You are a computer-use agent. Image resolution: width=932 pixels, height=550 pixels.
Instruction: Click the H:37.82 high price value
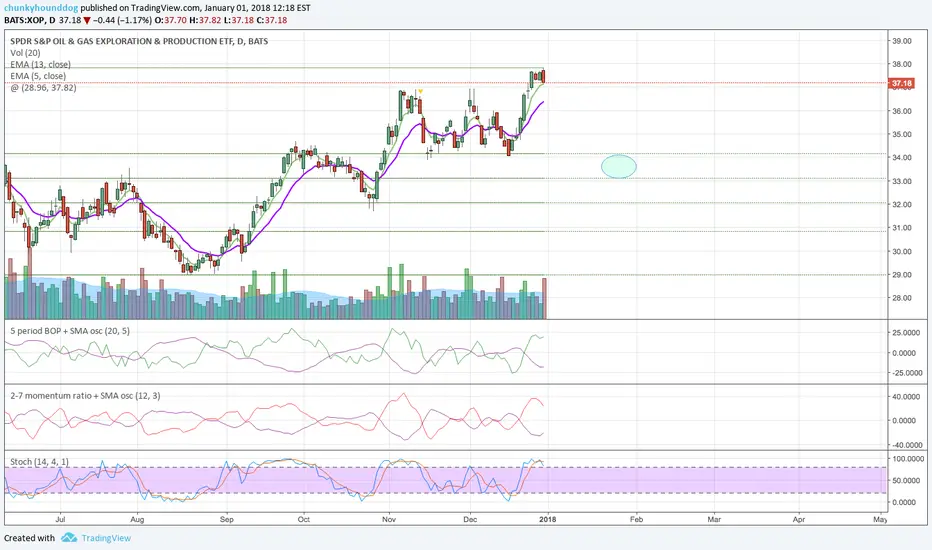[x=205, y=20]
